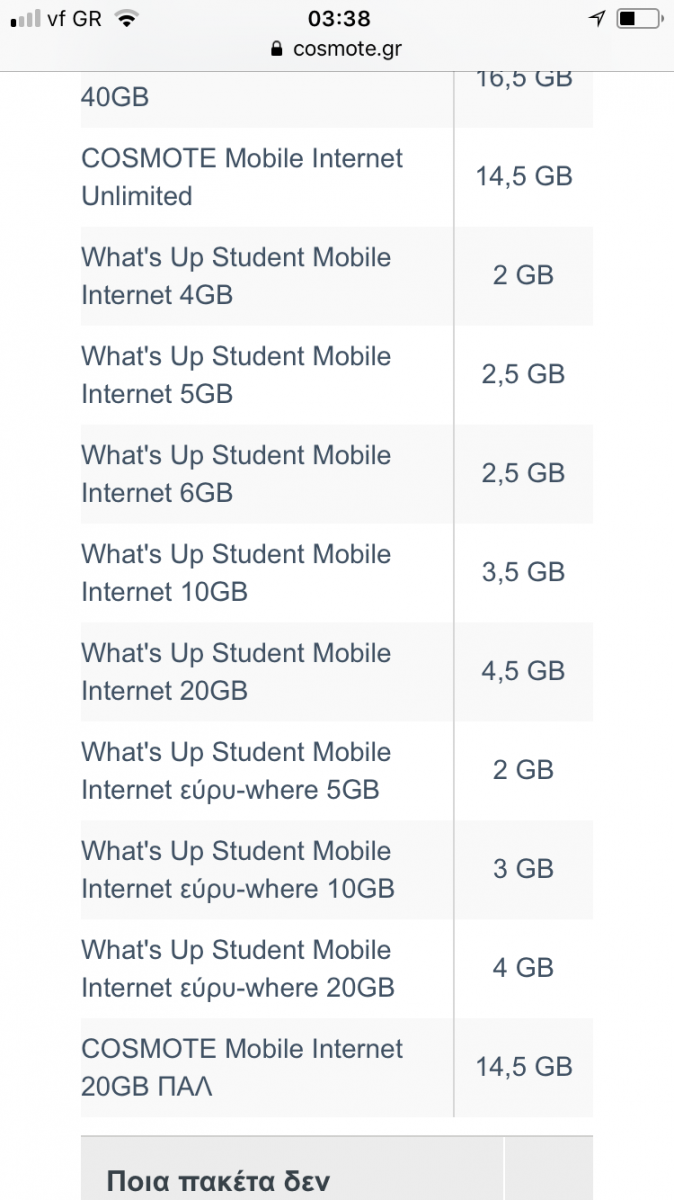This screenshot has height=1200, width=674.
Task: Tap the padlock icon beside cosmote.gr
Action: (277, 49)
